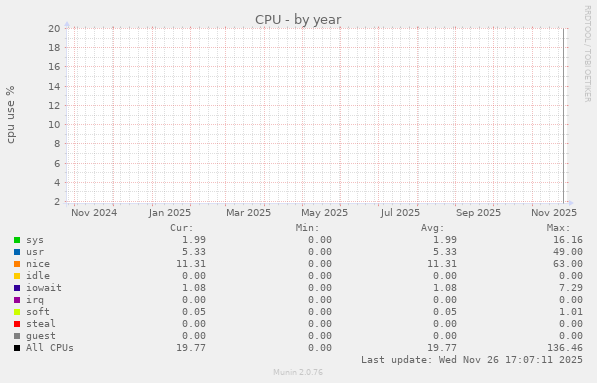Click the nice max value 63.00
597x383 pixels.
point(568,264)
